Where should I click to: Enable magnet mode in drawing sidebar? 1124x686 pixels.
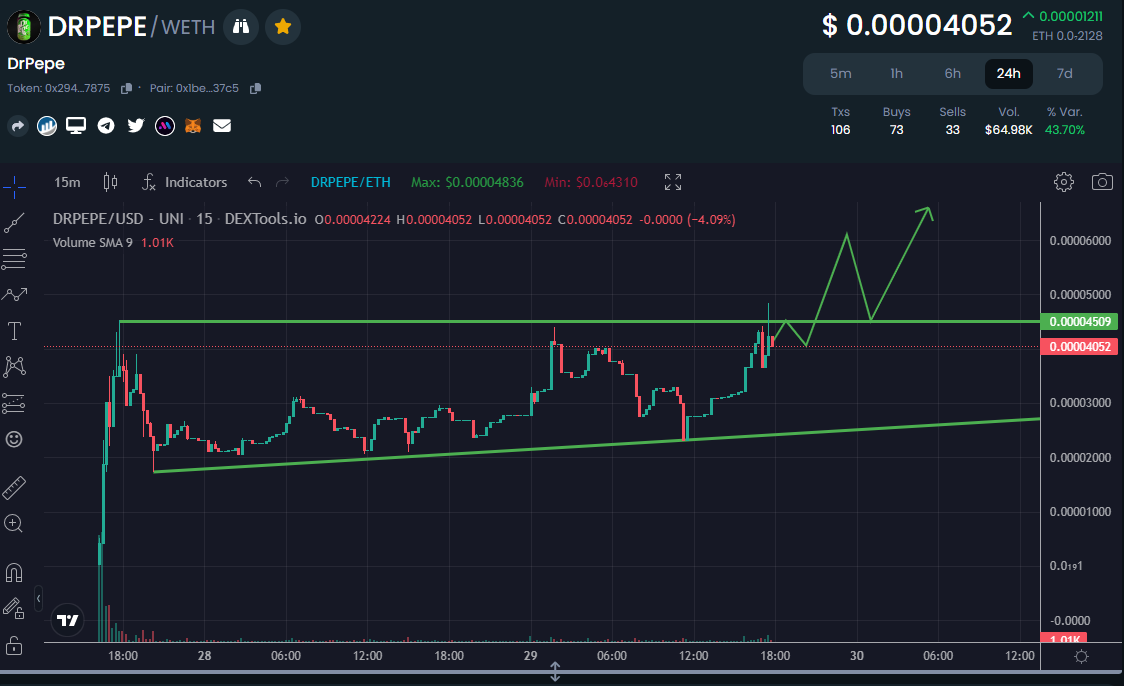coord(14,571)
